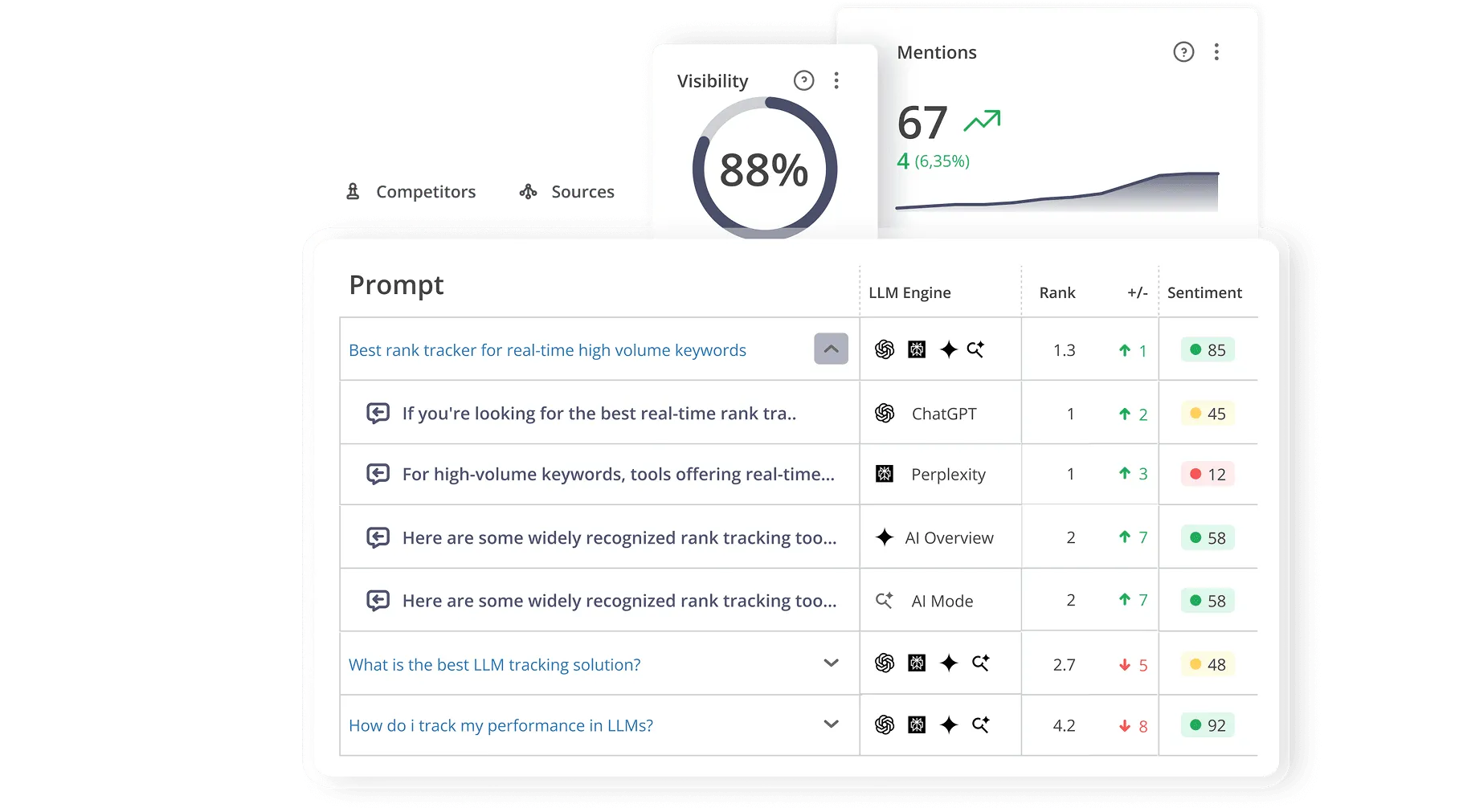Click the 'AI Mode' engine label
This screenshot has width=1459, height=812.
tap(942, 601)
